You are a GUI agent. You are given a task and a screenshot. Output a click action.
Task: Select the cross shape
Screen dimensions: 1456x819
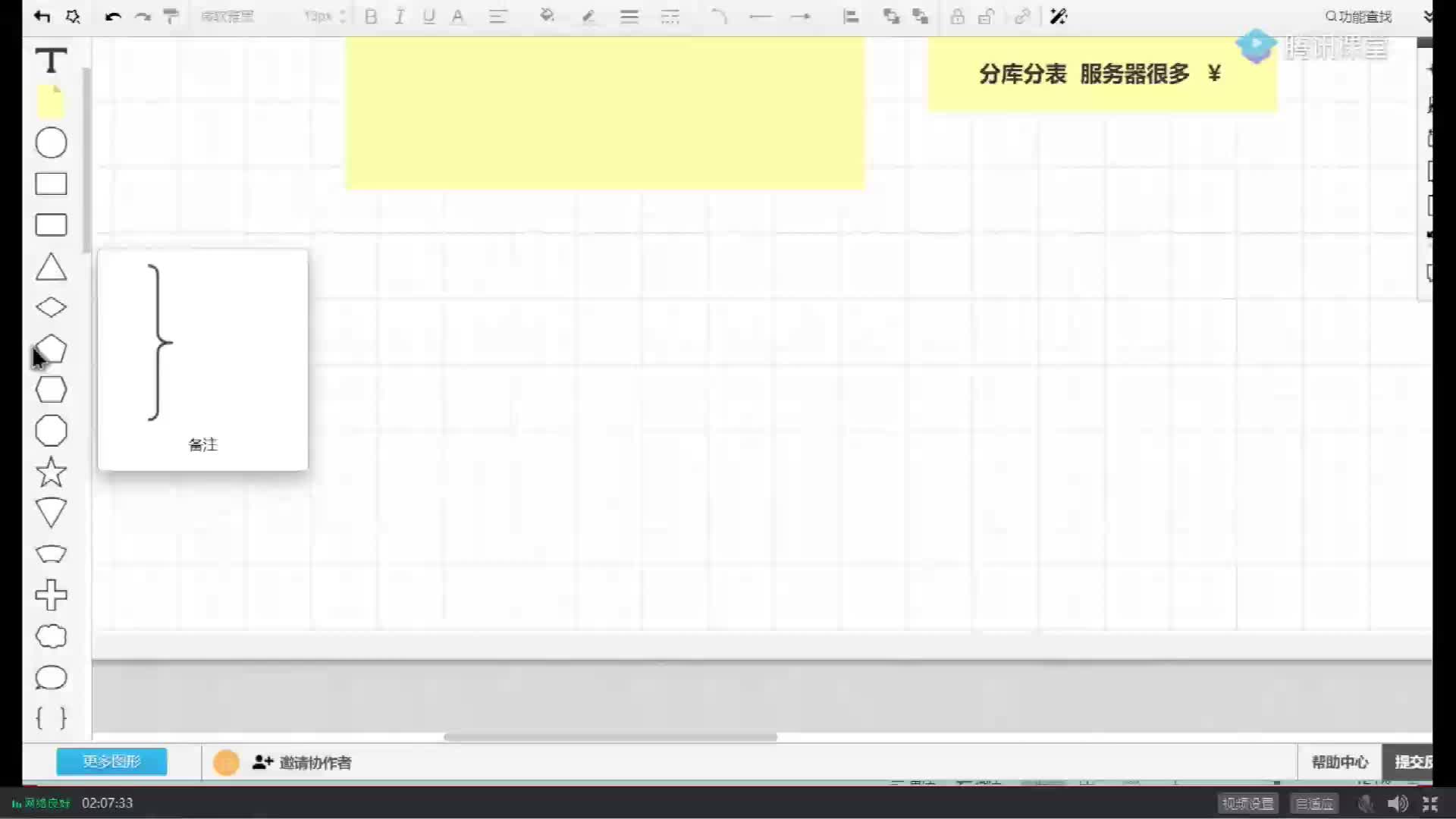(51, 595)
